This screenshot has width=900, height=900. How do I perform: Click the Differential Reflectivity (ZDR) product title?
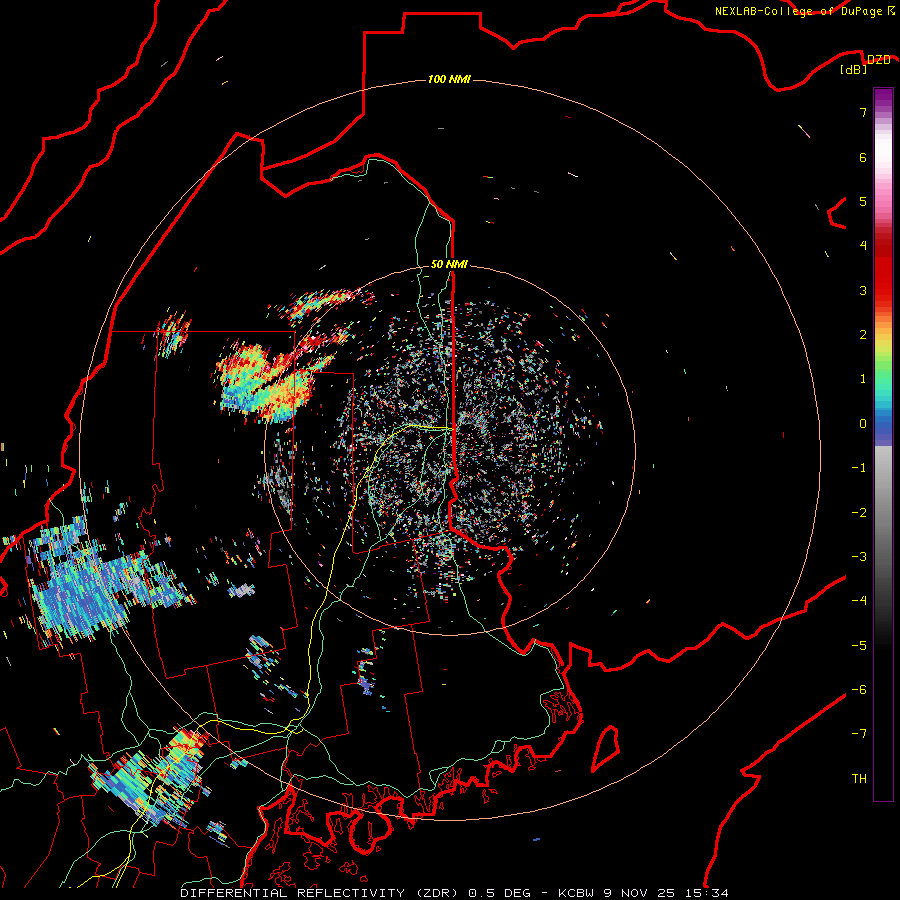(319, 893)
